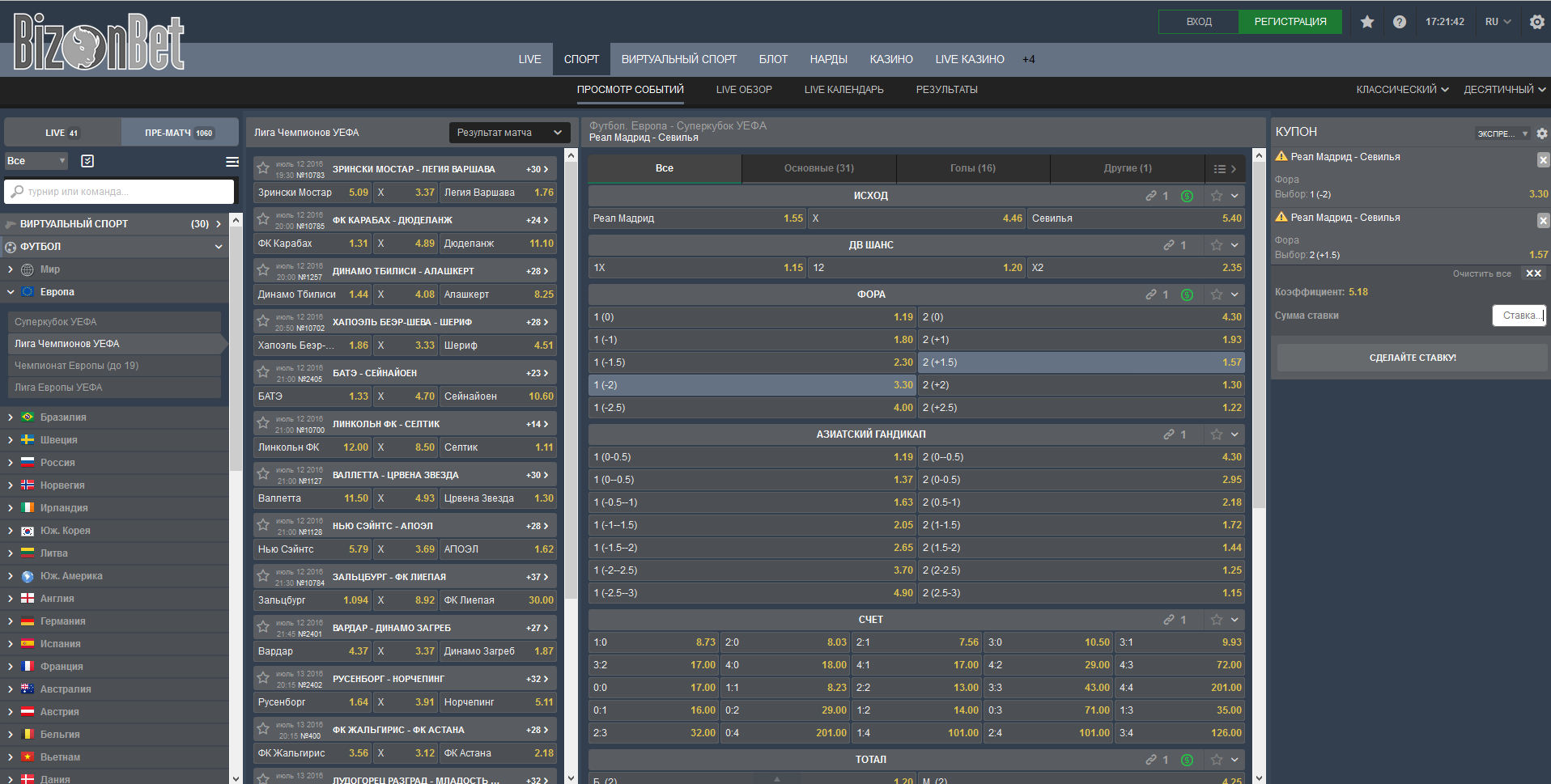The height and width of the screenshot is (784, 1551).
Task: Favorite Зрински Мостар - Легия Варшава match
Action: 263,168
